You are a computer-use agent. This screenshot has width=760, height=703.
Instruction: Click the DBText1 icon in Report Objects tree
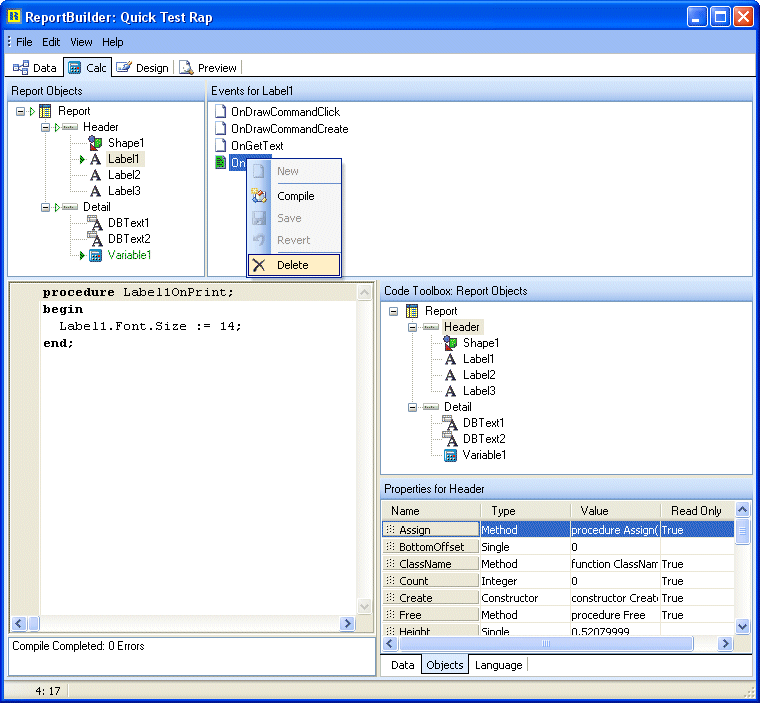pyautogui.click(x=95, y=223)
